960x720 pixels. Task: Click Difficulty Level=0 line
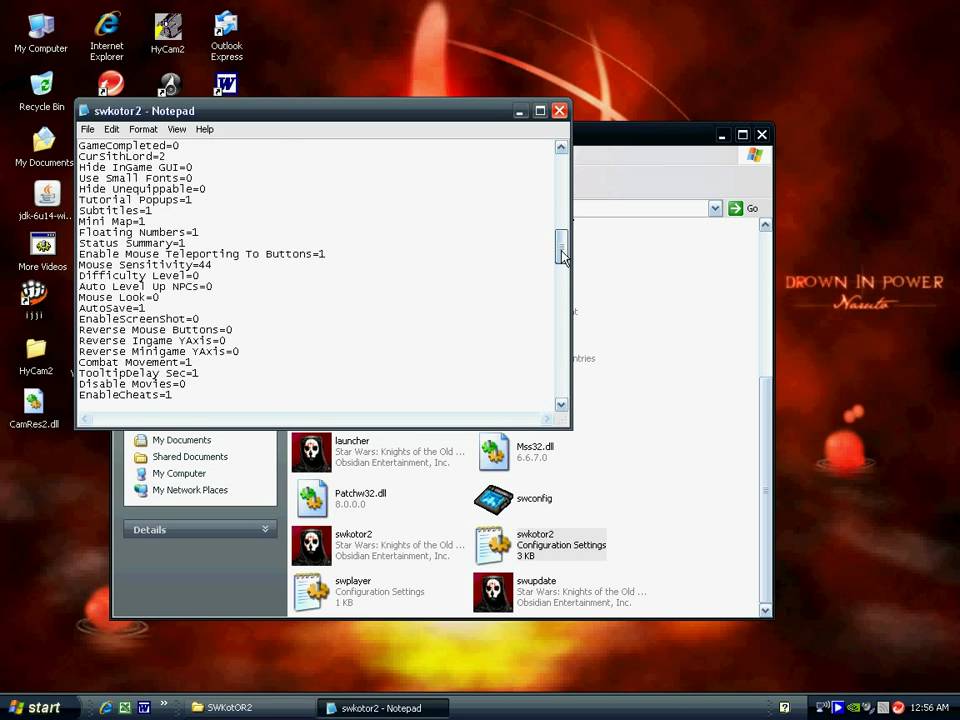pos(138,276)
